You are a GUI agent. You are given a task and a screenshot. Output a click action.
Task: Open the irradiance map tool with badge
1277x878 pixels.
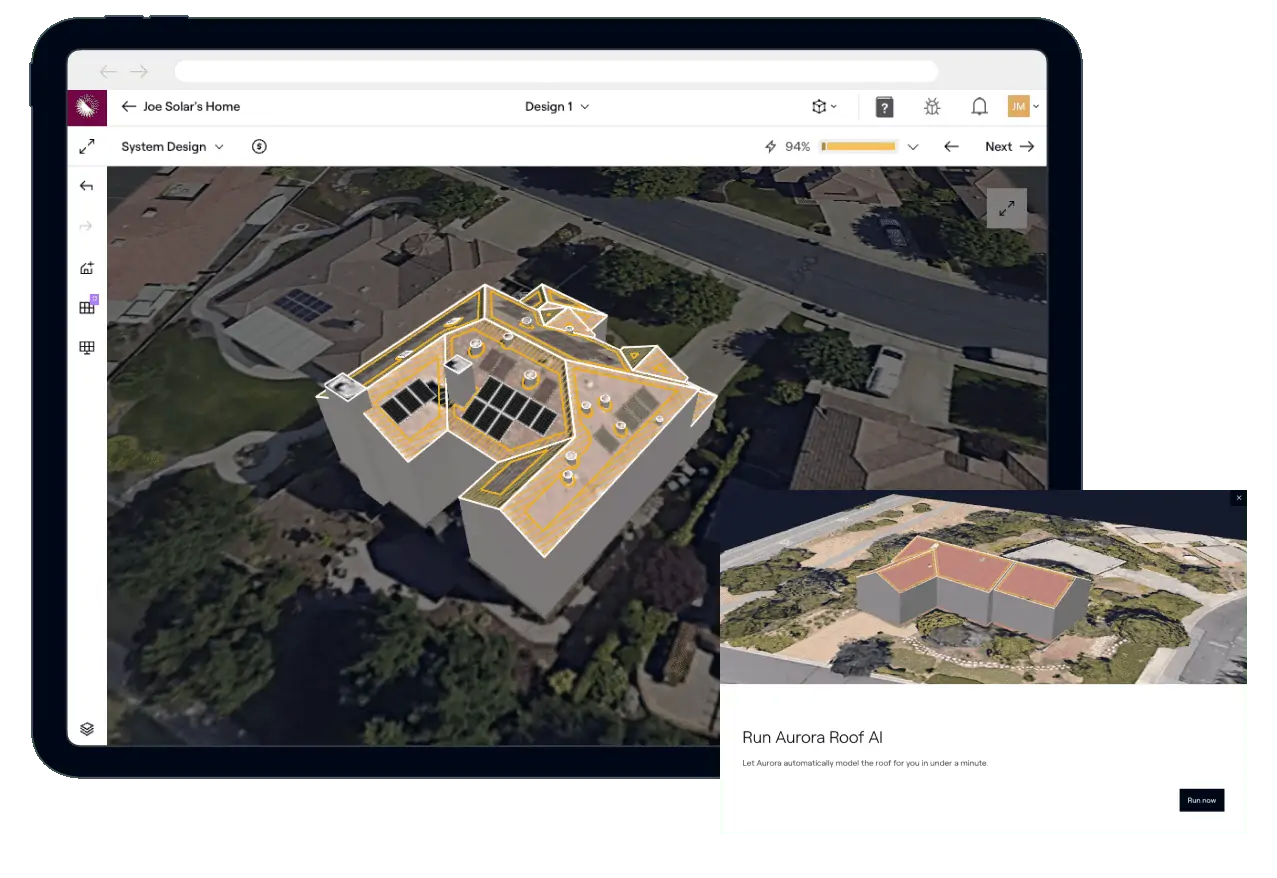[87, 307]
